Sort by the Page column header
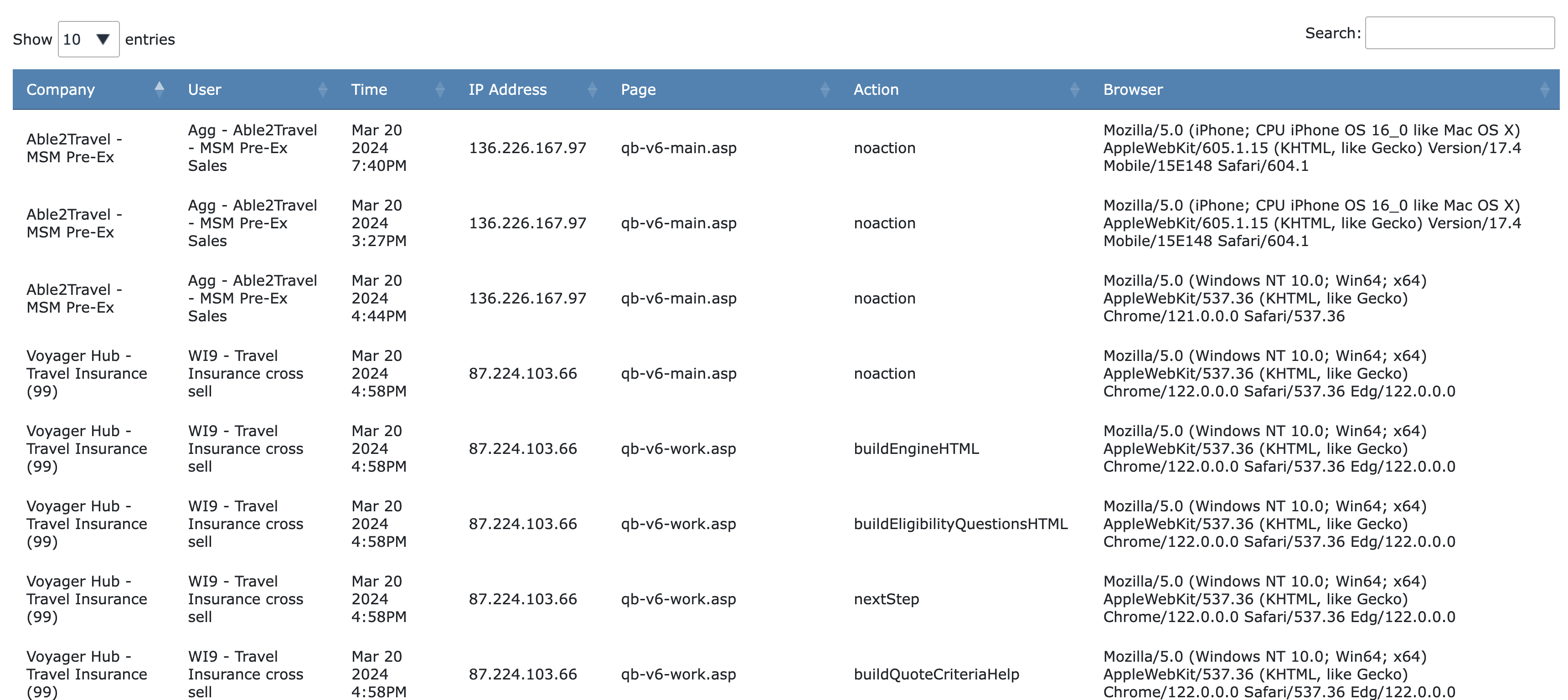The width and height of the screenshot is (1568, 700). click(724, 89)
